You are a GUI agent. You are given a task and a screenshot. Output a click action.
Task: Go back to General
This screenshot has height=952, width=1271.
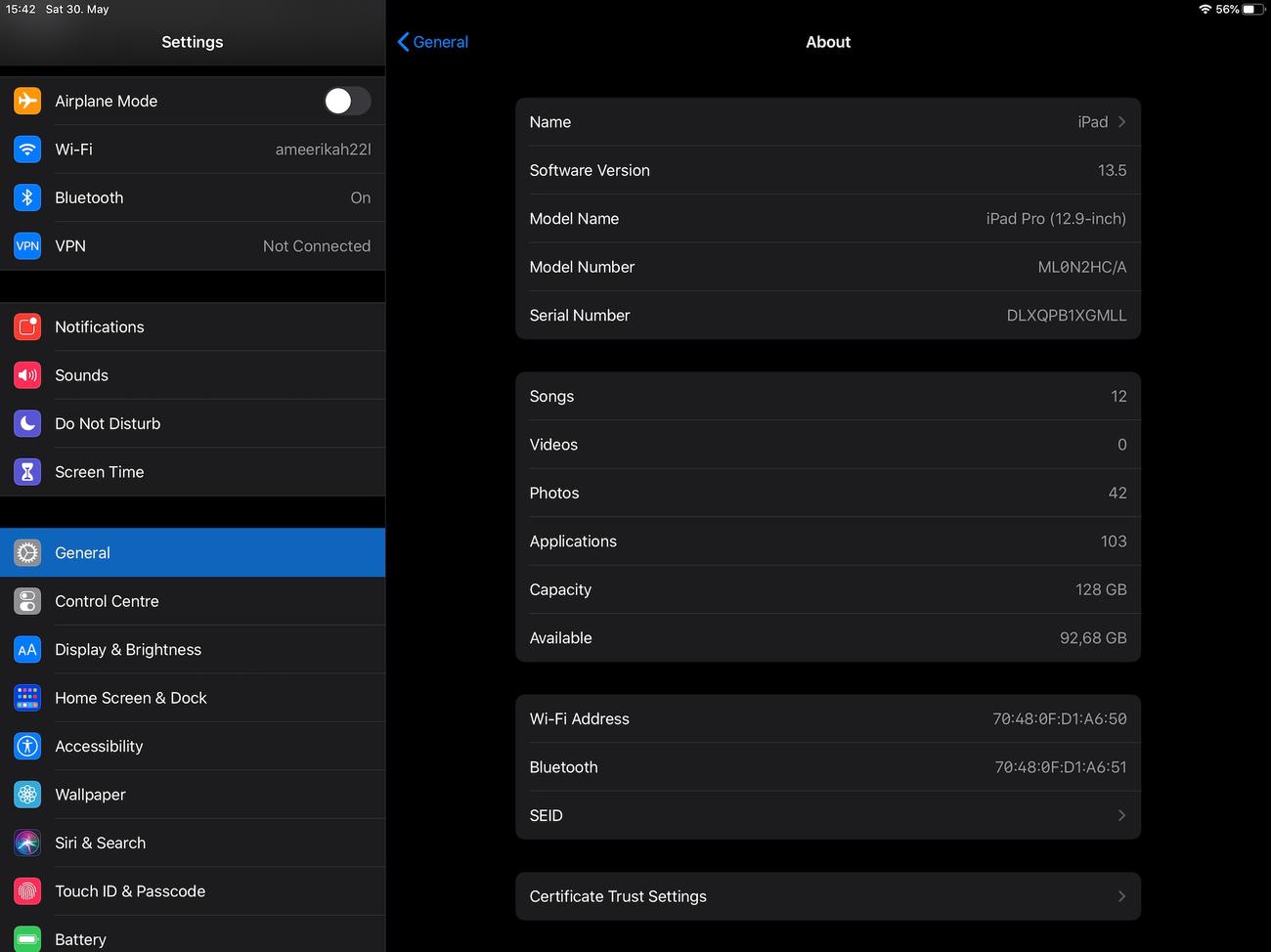tap(433, 42)
